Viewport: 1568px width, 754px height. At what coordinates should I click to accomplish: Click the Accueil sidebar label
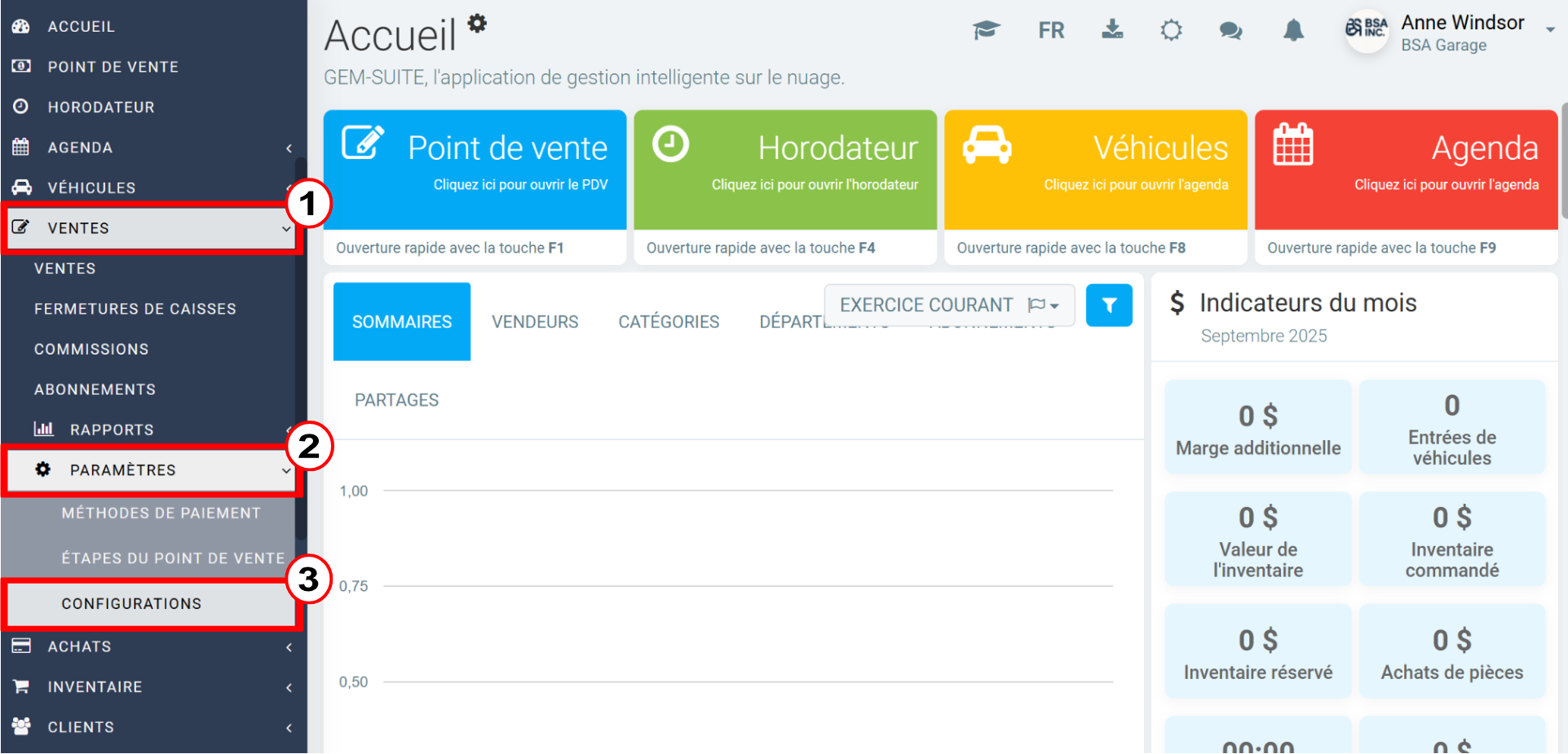click(82, 26)
